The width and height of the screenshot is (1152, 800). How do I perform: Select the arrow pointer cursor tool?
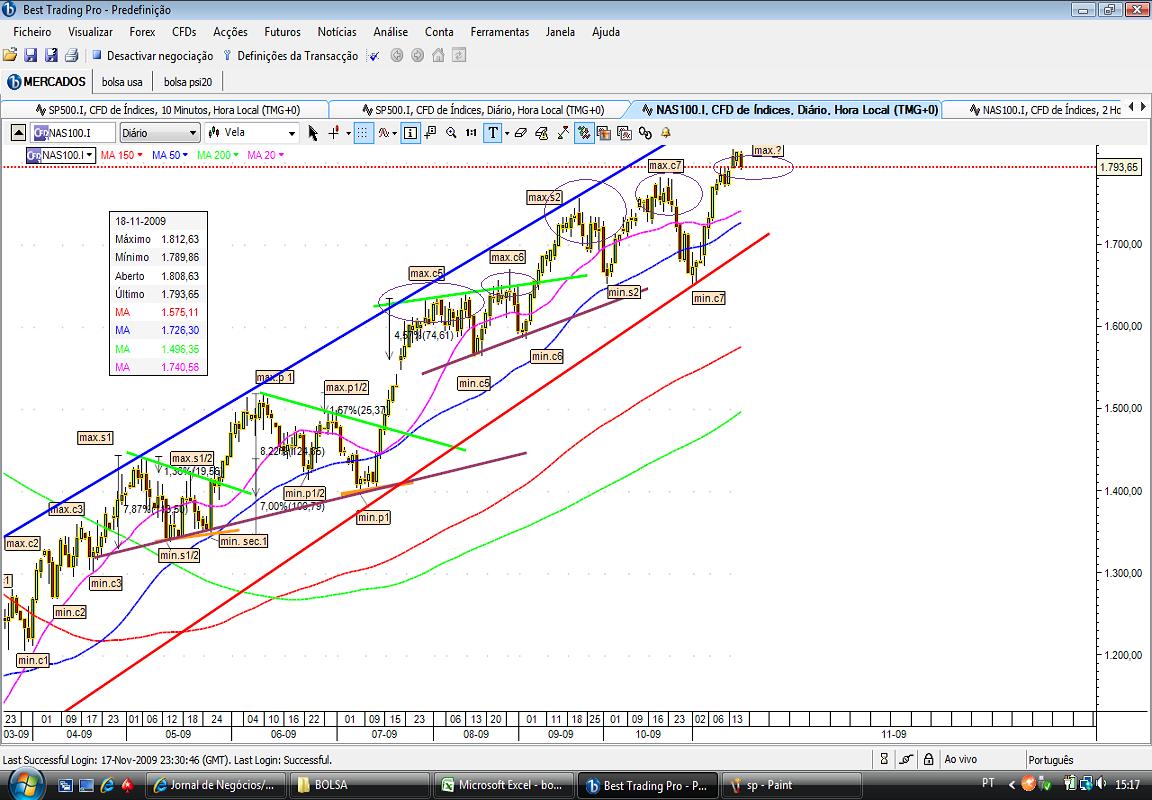pos(313,133)
